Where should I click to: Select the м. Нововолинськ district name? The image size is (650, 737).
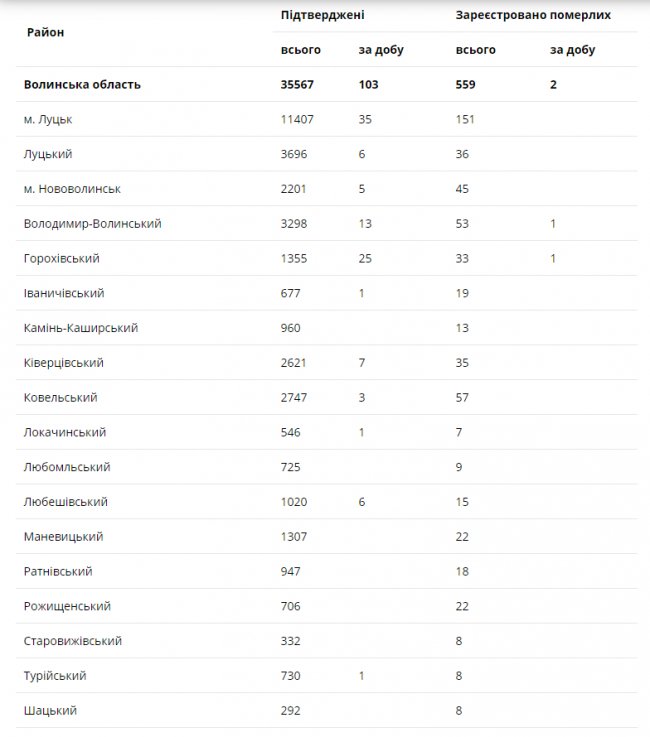pyautogui.click(x=72, y=189)
